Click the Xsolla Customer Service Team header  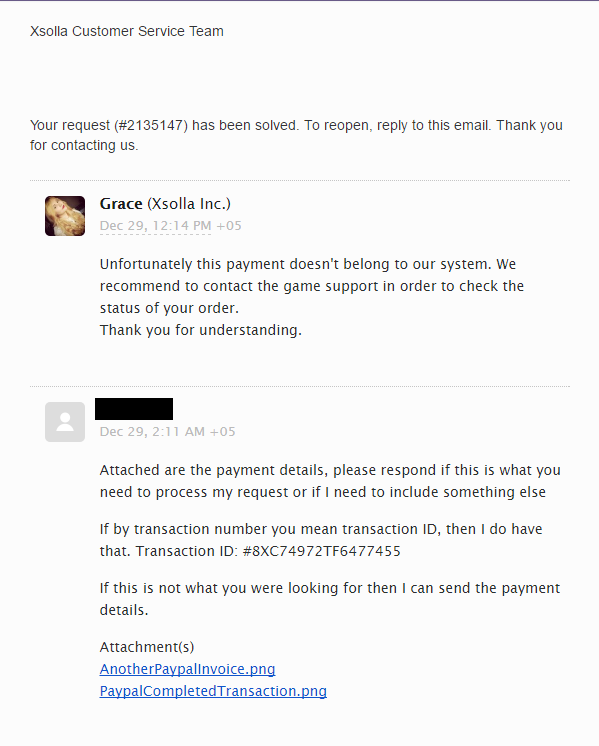click(x=127, y=31)
